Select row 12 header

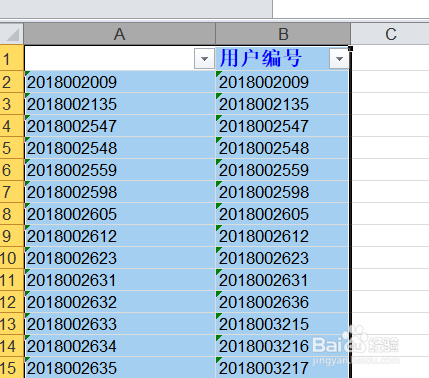tap(12, 302)
